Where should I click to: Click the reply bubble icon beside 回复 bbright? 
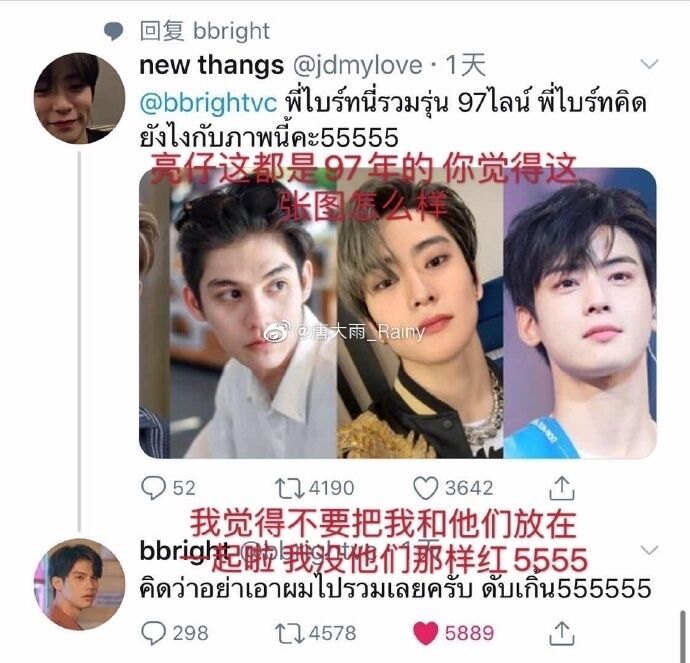point(114,31)
